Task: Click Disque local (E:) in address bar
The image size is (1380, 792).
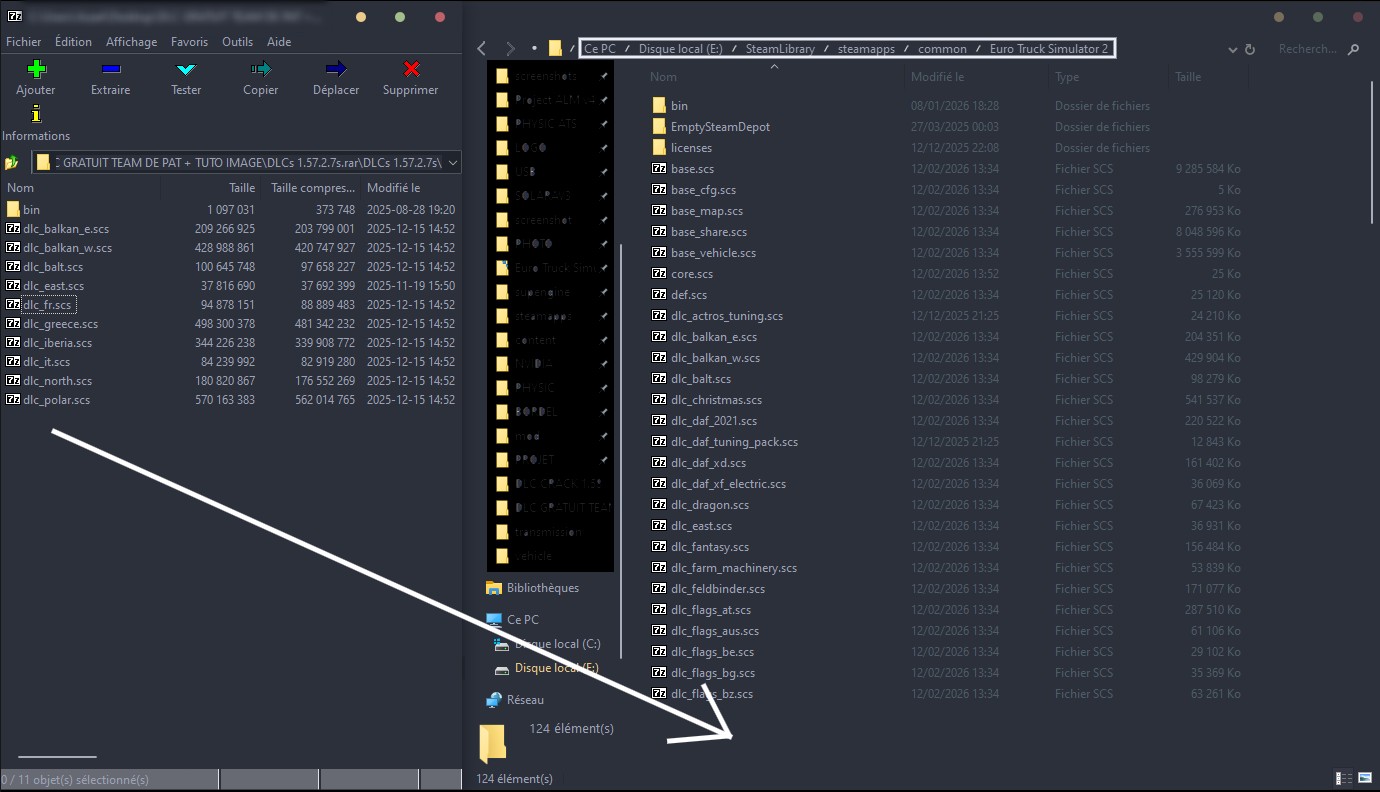Action: (x=680, y=48)
